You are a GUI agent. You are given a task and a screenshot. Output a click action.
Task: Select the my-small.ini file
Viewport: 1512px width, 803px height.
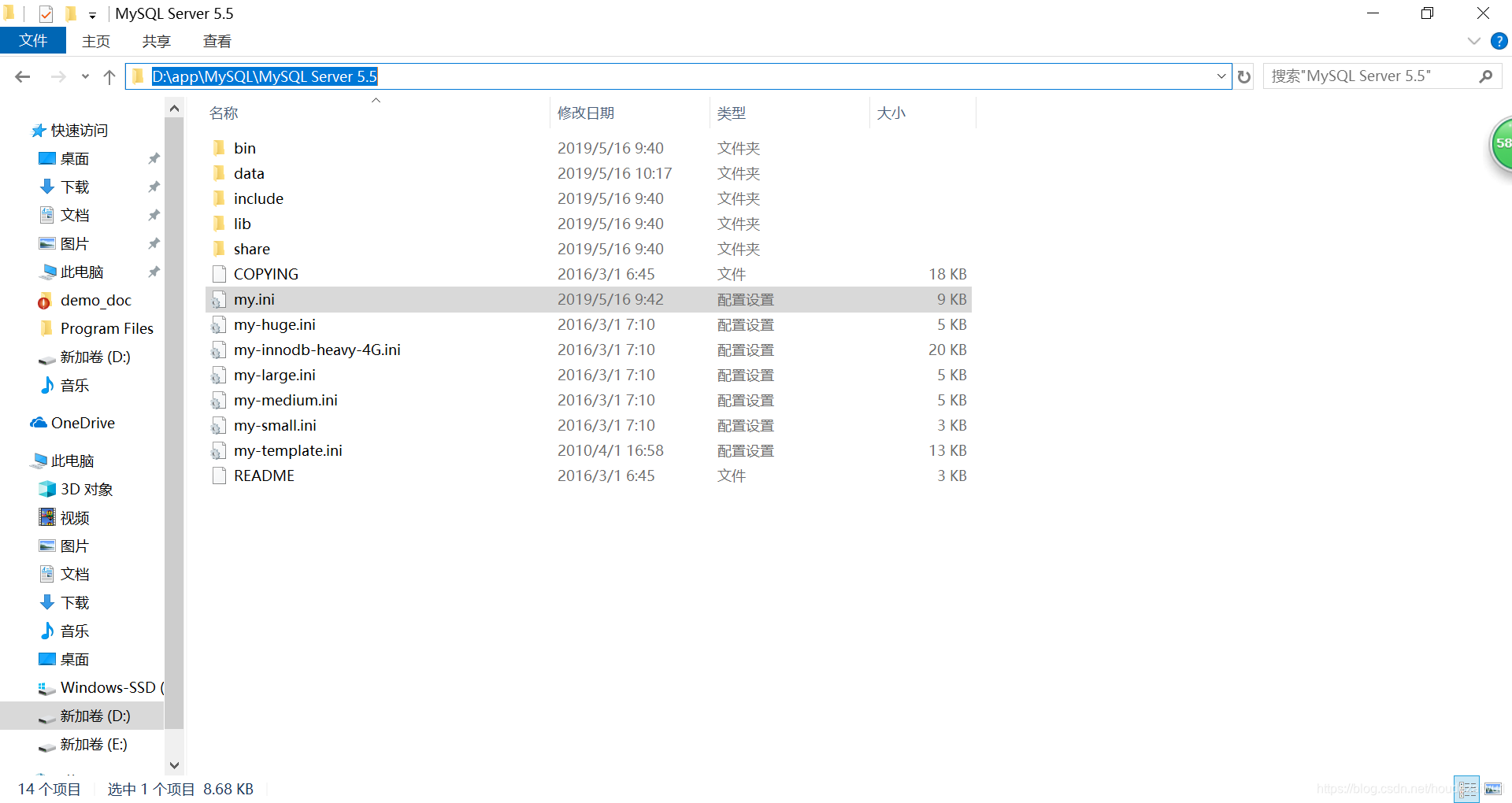[x=275, y=425]
